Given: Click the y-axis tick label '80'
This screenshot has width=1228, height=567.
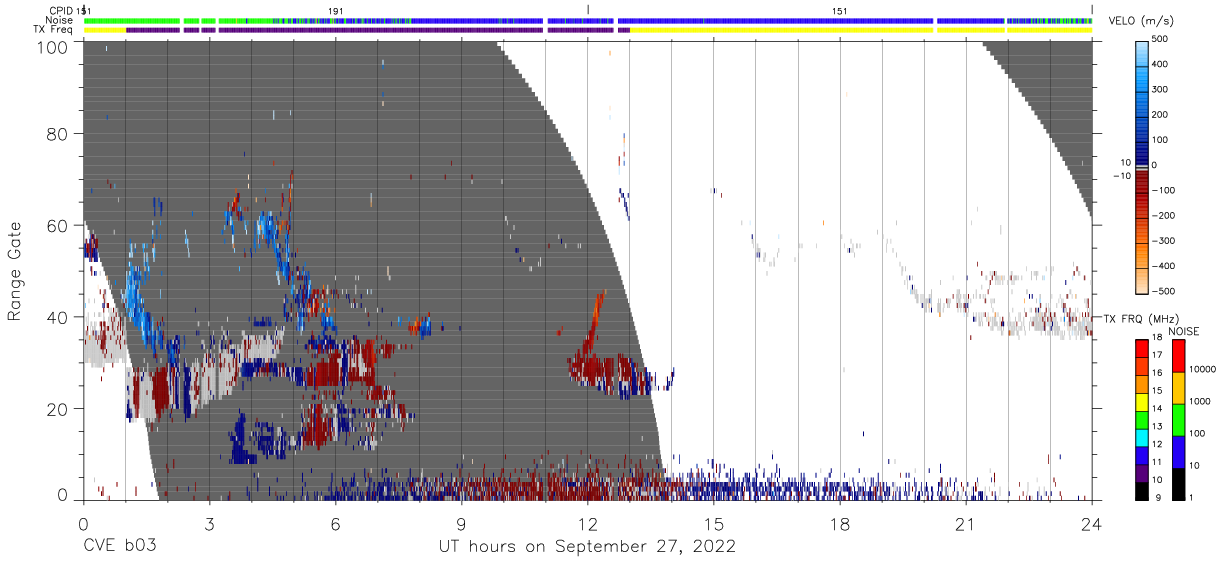Looking at the screenshot, I should tap(58, 134).
